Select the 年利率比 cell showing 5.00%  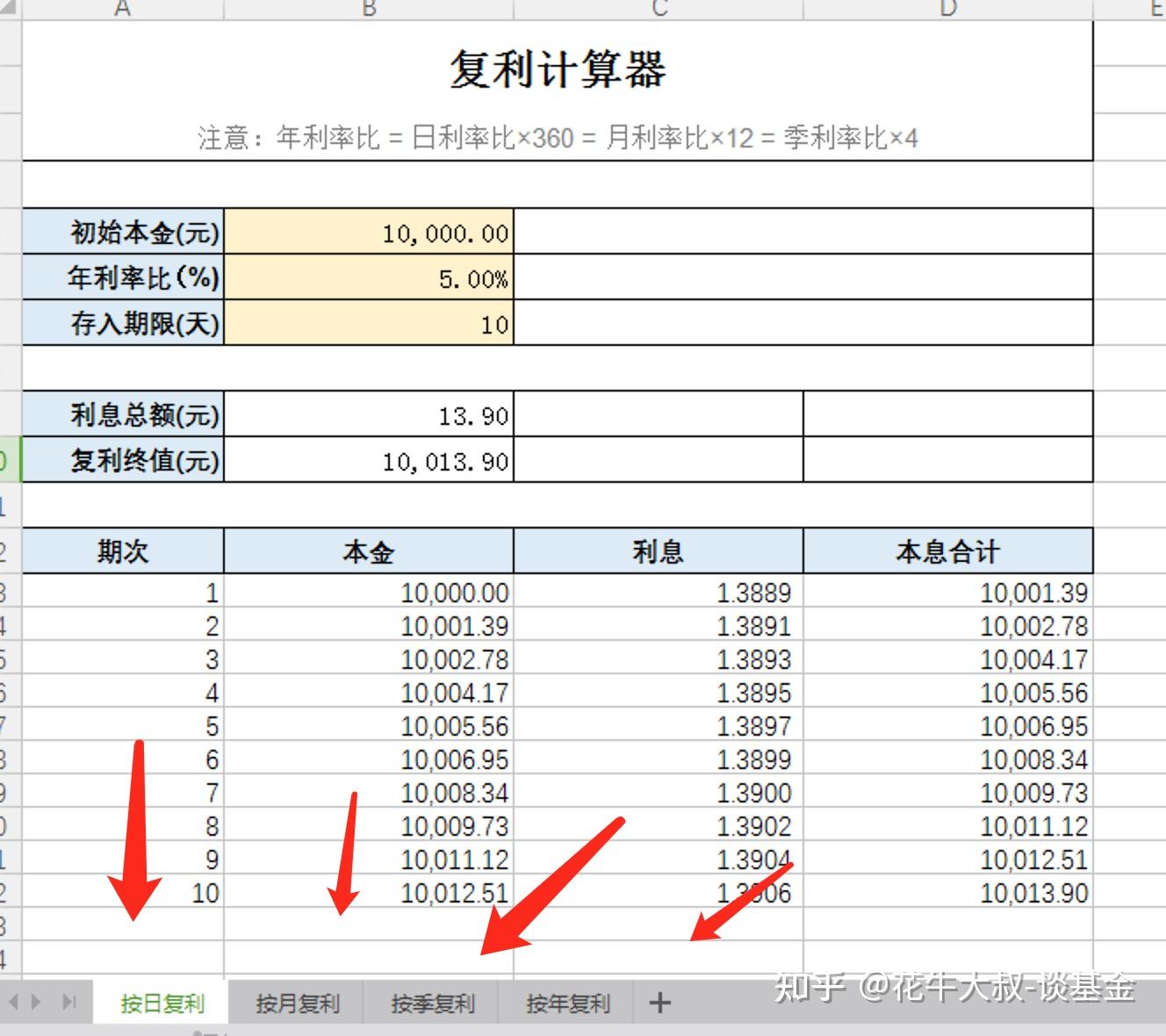pyautogui.click(x=369, y=278)
